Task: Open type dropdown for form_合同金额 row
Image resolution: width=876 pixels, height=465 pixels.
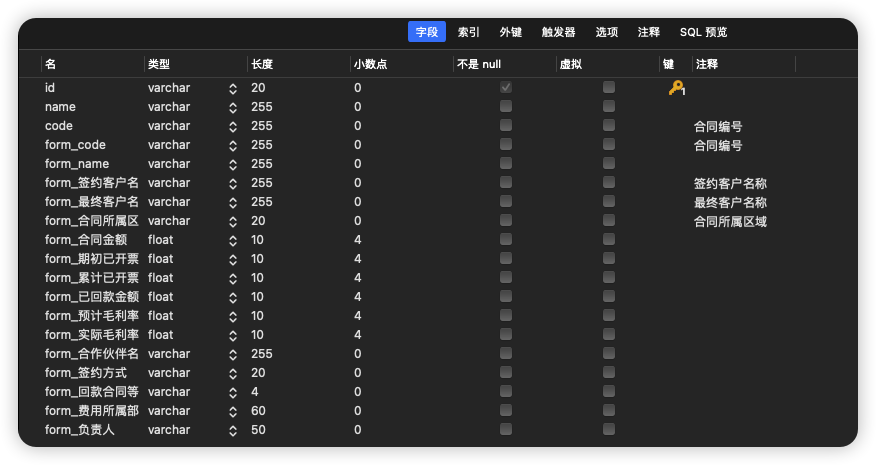Action: [x=233, y=240]
